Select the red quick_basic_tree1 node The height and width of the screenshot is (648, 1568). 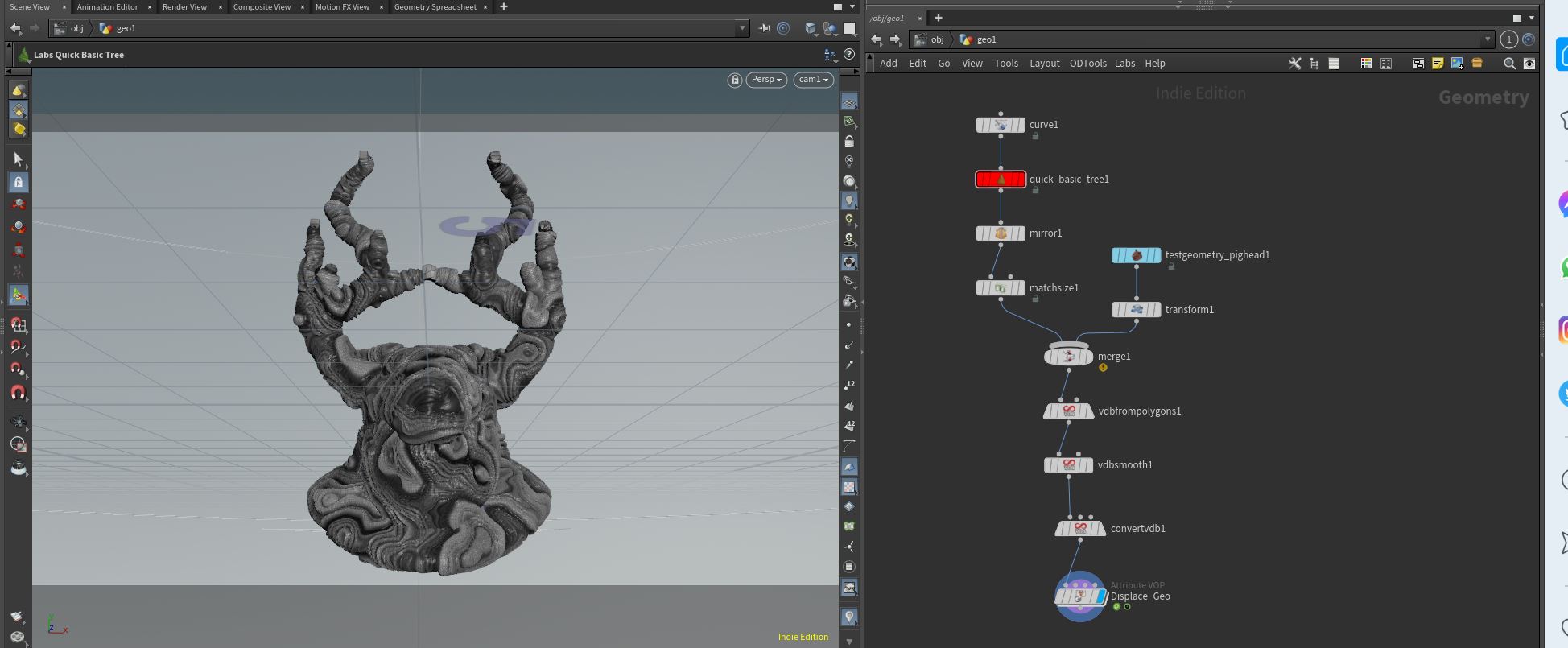(1001, 180)
